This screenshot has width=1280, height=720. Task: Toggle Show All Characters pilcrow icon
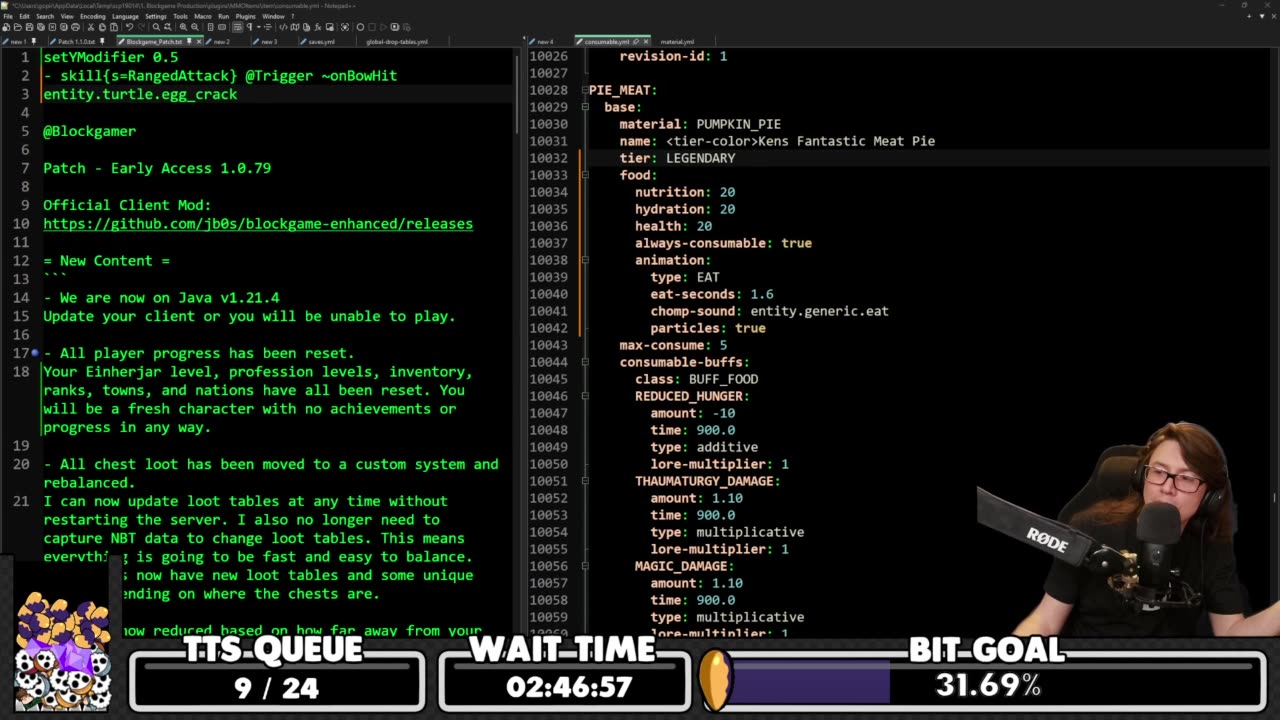click(249, 27)
